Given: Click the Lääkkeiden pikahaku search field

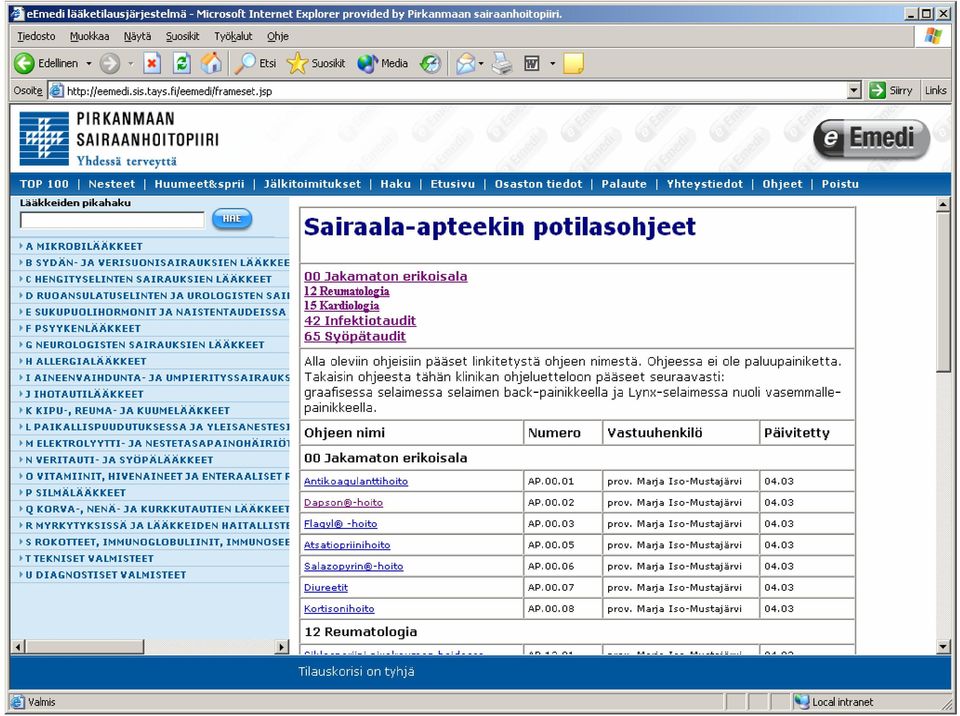Looking at the screenshot, I should click(x=112, y=219).
